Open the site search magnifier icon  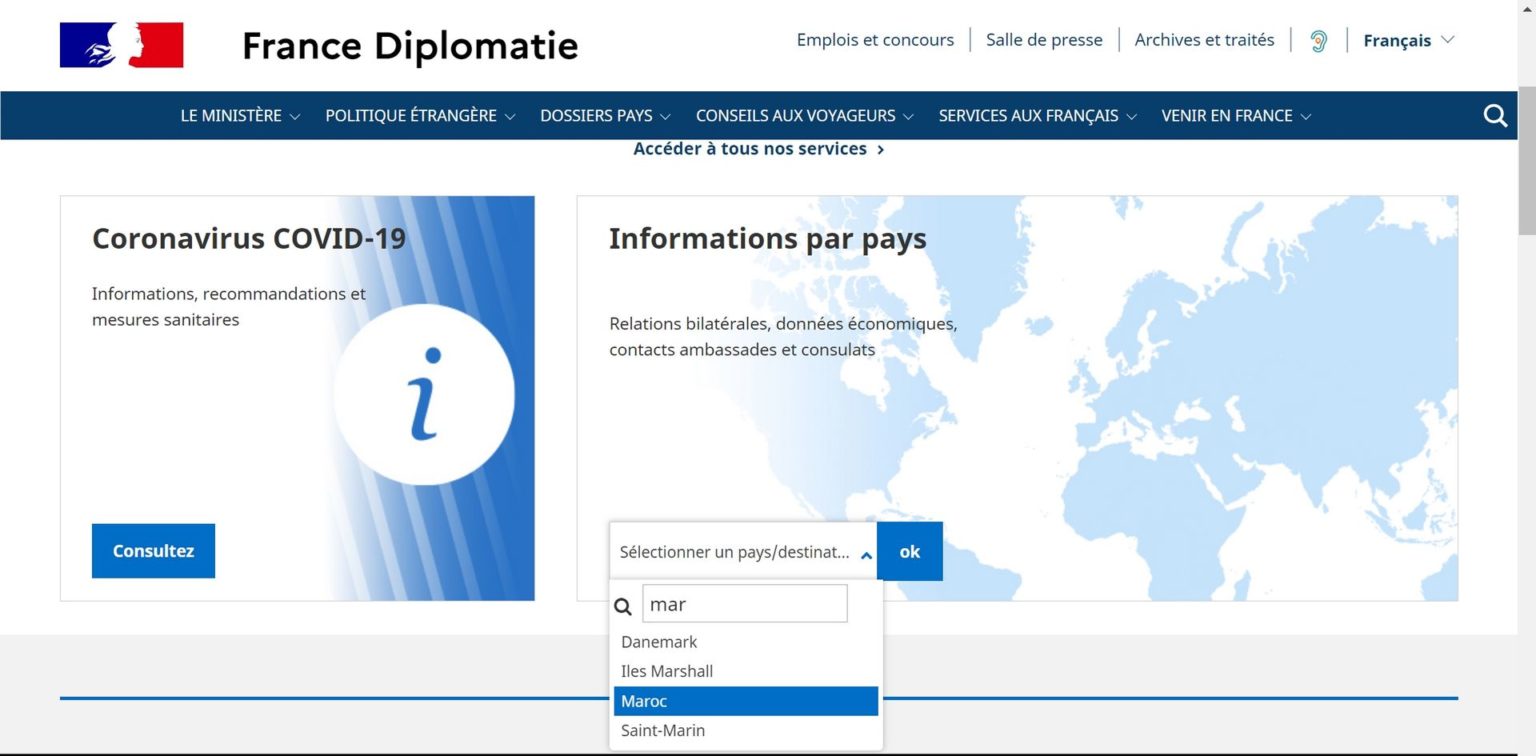point(1495,116)
